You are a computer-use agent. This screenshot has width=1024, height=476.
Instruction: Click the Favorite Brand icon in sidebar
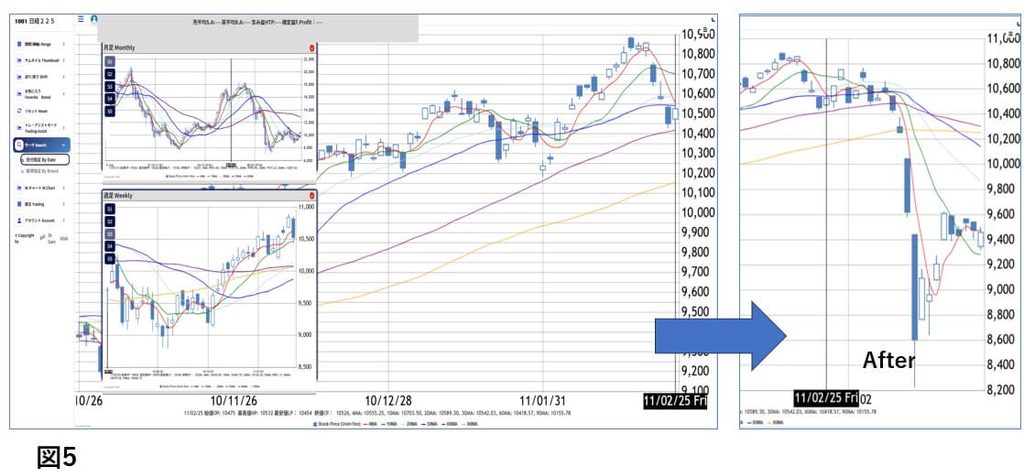coord(20,95)
